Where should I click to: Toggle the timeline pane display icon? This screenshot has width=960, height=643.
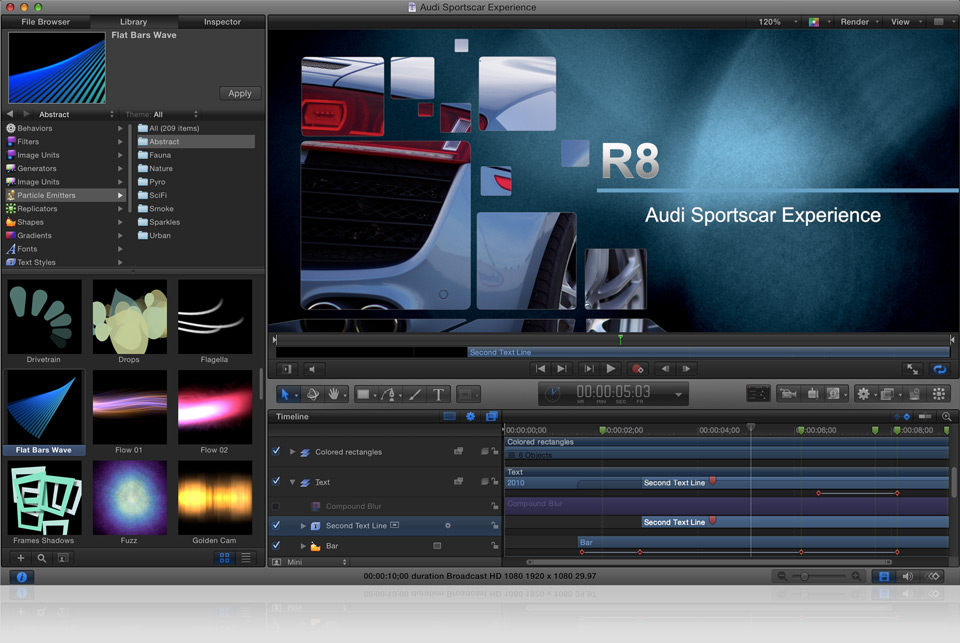click(884, 576)
